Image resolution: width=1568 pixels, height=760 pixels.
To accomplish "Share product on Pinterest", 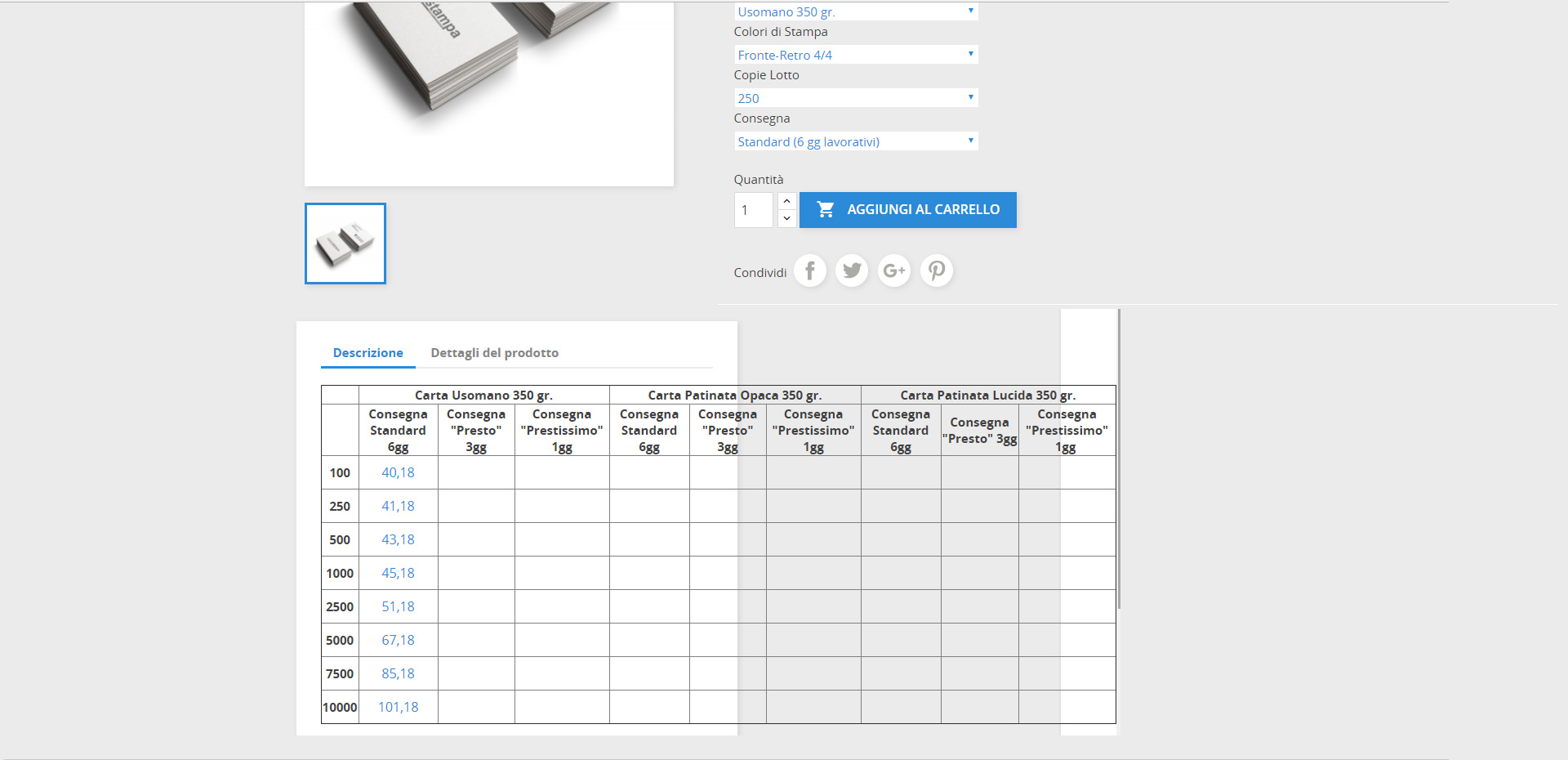I will click(x=937, y=270).
